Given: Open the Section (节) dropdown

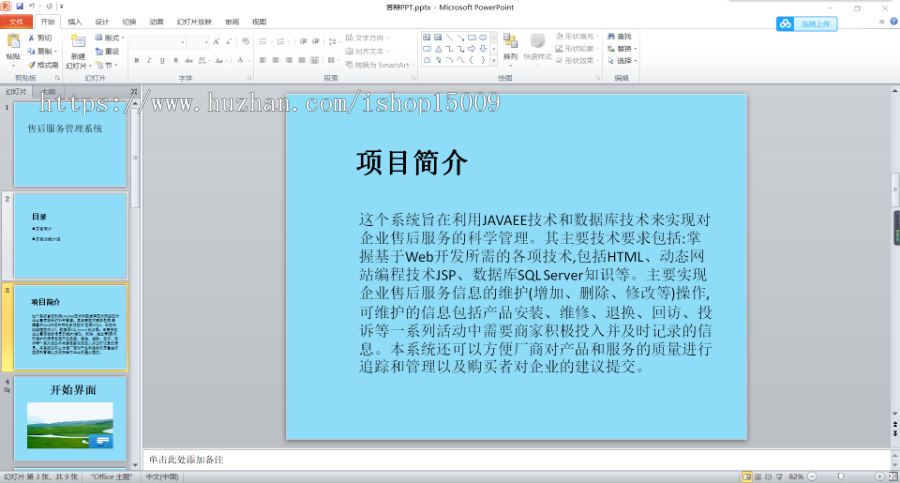Looking at the screenshot, I should [x=107, y=65].
